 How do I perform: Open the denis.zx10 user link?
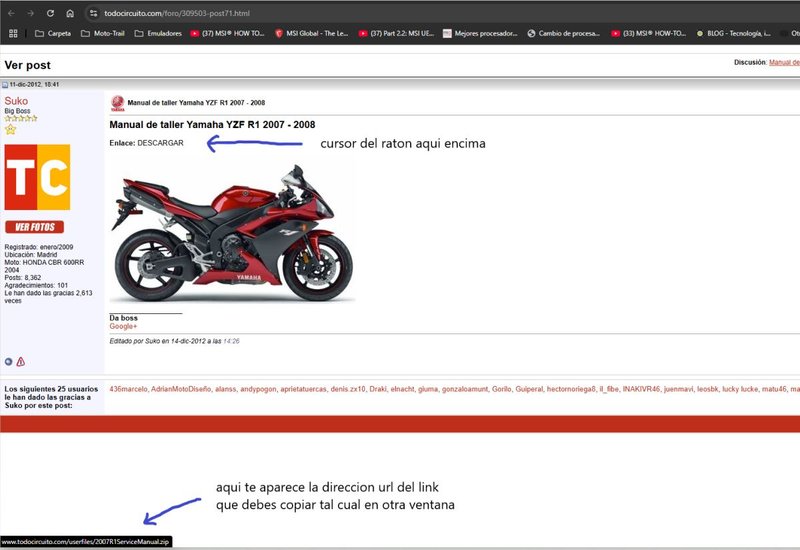[x=348, y=389]
